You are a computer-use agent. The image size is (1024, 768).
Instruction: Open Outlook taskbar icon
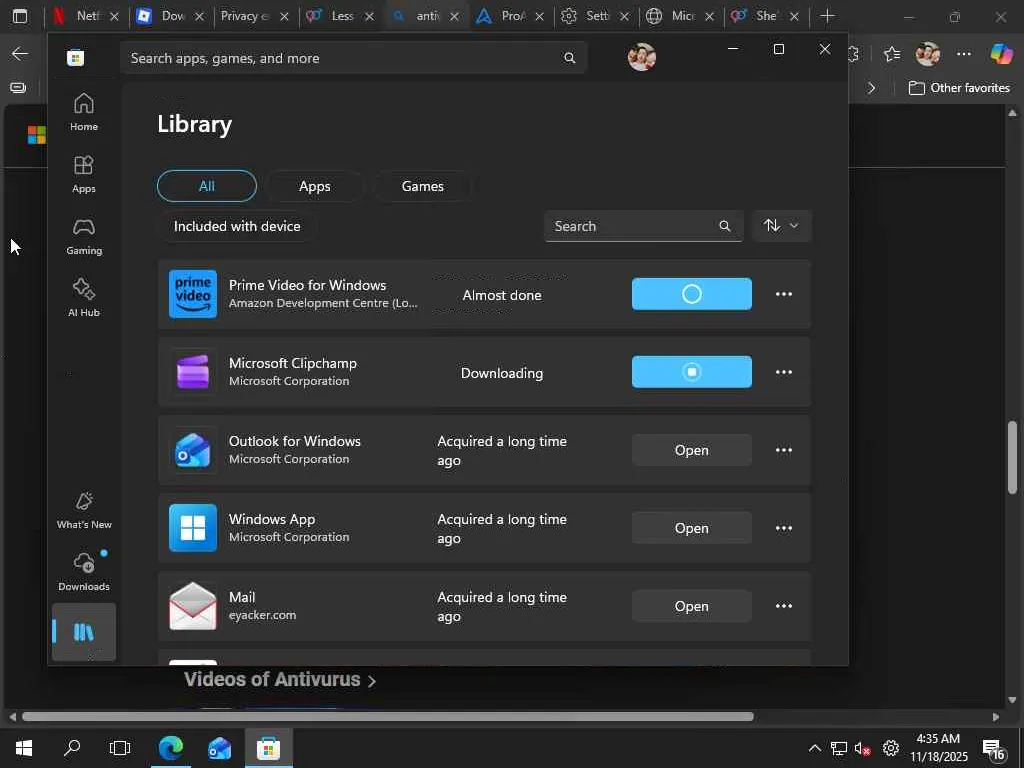pos(219,748)
